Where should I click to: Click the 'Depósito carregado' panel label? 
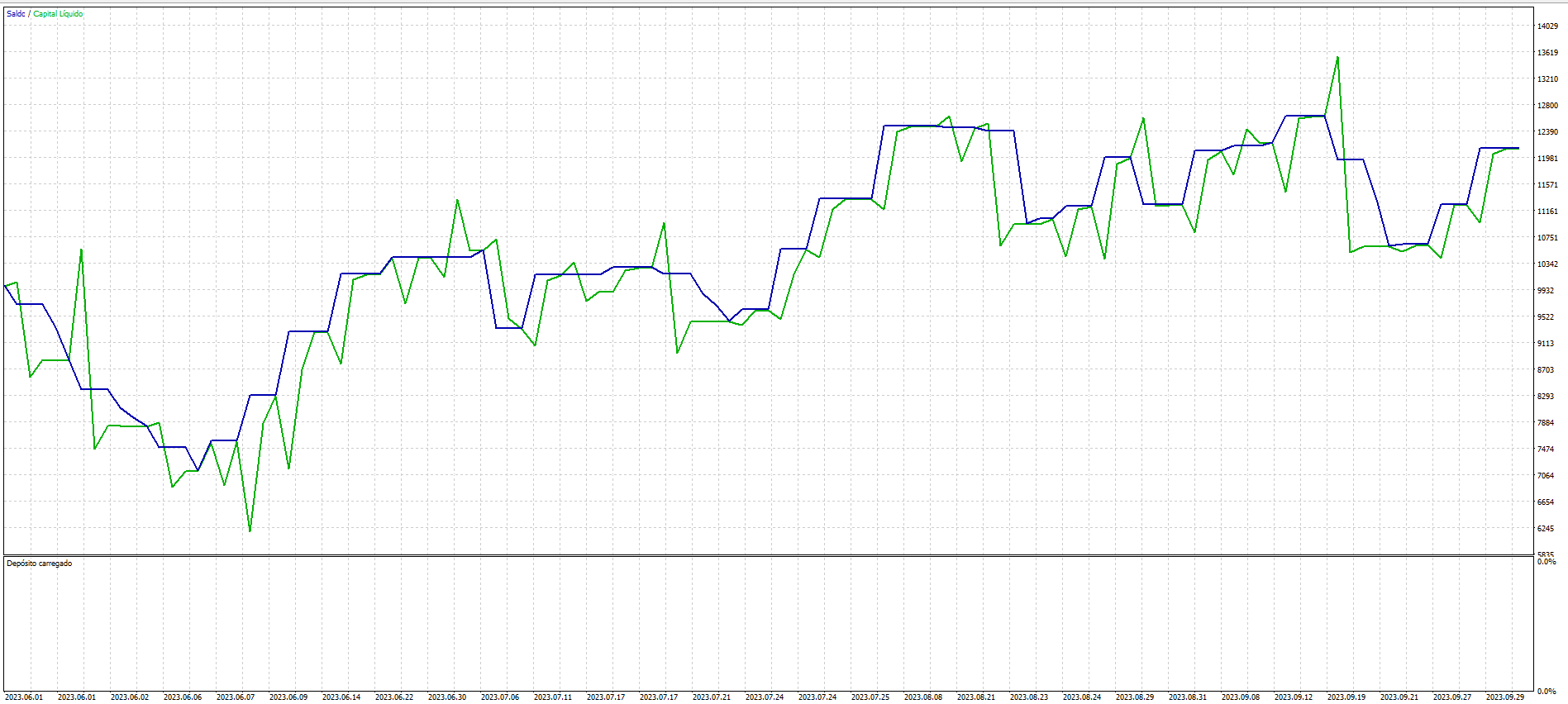(40, 564)
